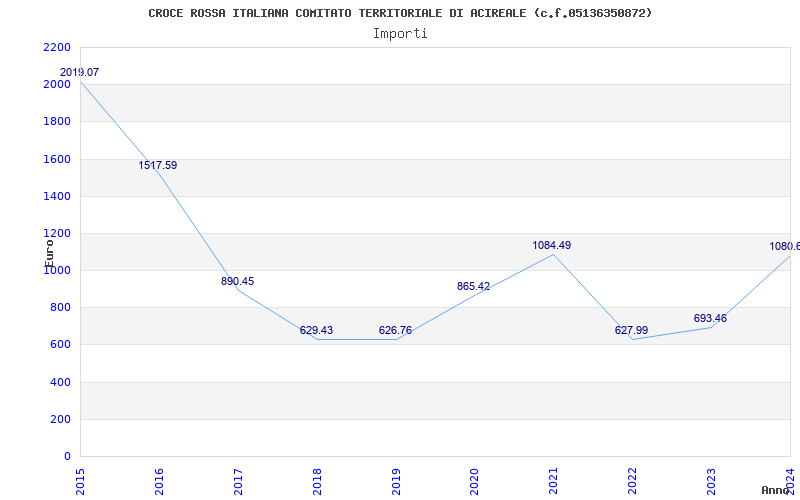
Task: Click the 400 y-axis tick label
Action: click(x=61, y=382)
